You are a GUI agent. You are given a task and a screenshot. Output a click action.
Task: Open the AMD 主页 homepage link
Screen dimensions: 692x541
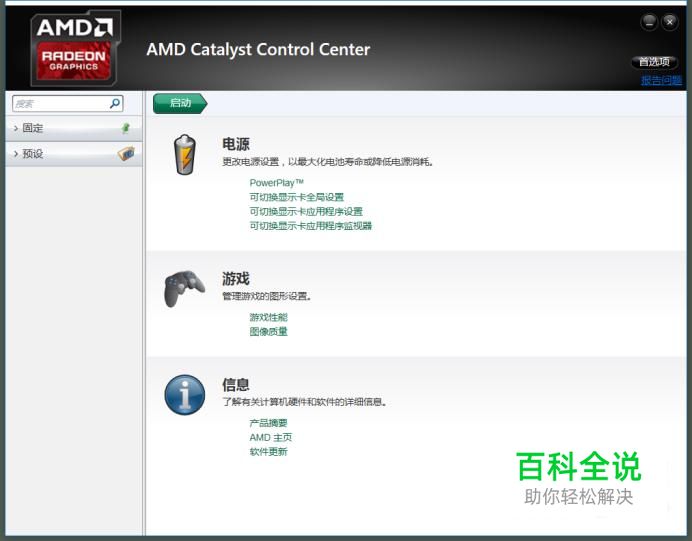271,437
